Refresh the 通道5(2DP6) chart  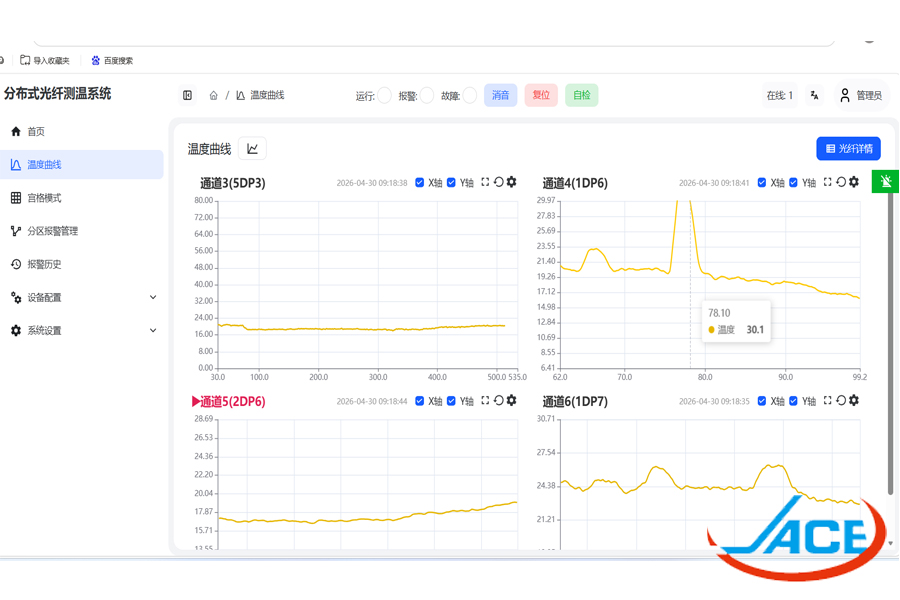[x=498, y=400]
